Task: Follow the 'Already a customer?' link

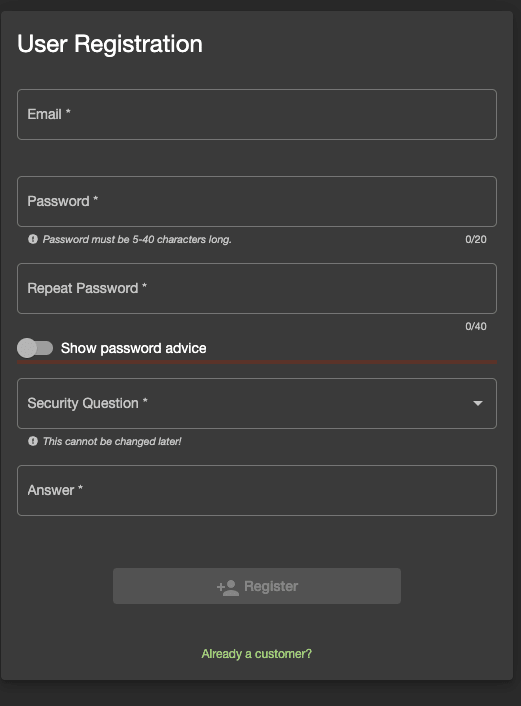Action: [x=257, y=654]
